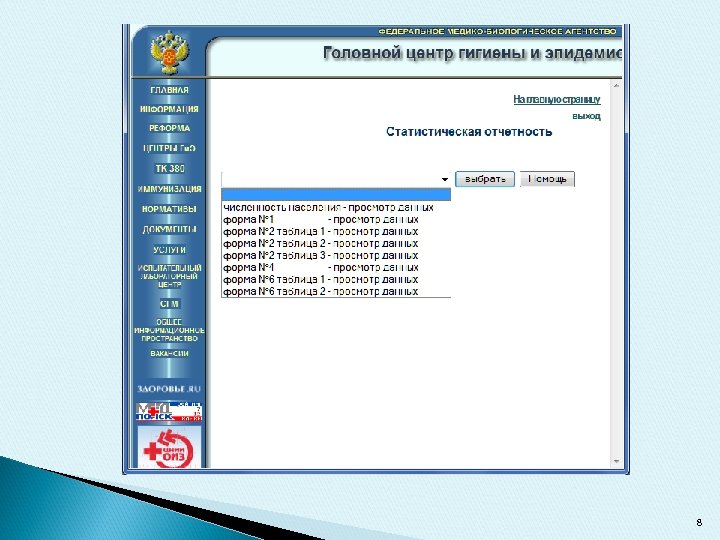This screenshot has height=540, width=720.
Task: Click the ЦНИИ ОИЗ red cross logo
Action: pos(169,448)
